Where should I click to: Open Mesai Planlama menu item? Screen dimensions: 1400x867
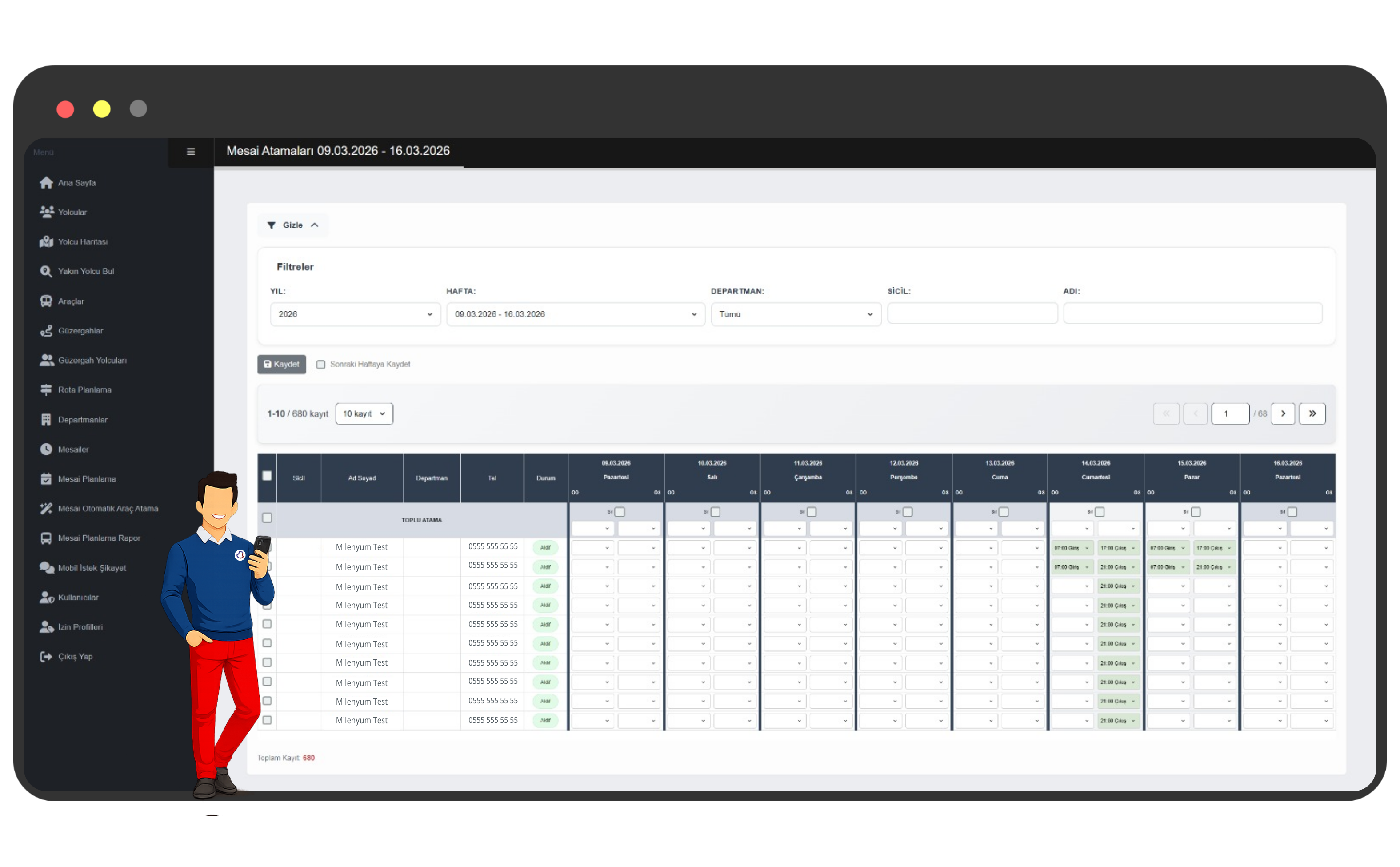pyautogui.click(x=87, y=479)
